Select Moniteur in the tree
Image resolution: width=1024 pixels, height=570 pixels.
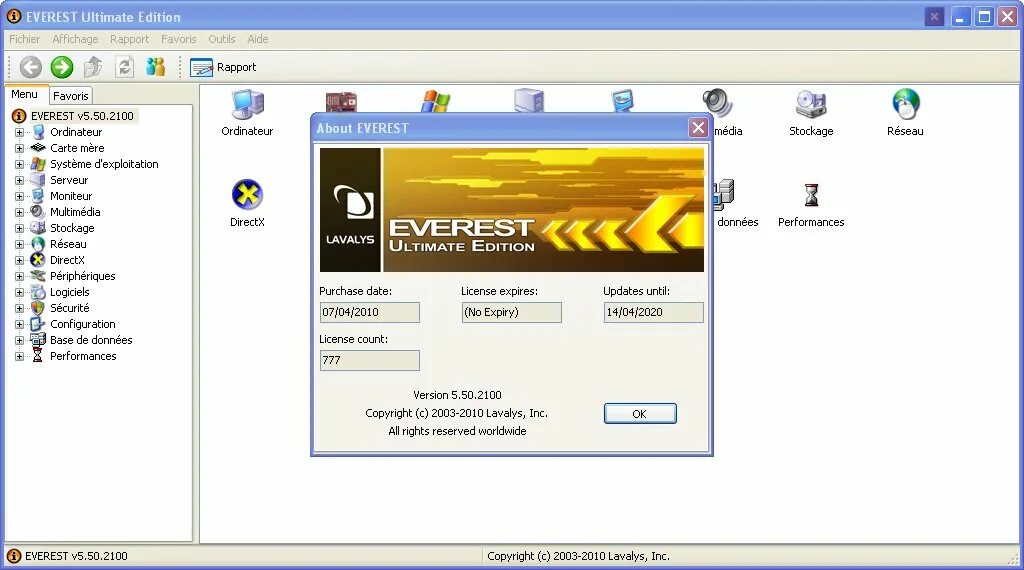pyautogui.click(x=71, y=196)
